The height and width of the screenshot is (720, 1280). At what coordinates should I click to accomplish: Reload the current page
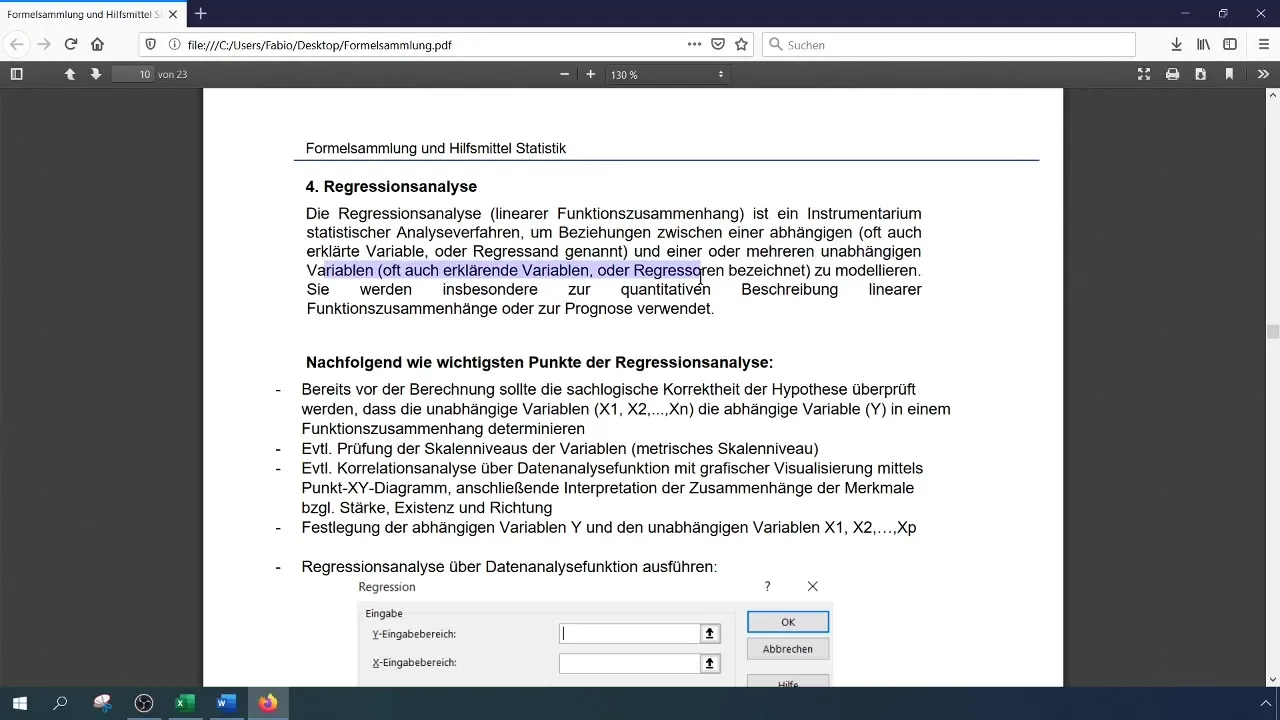point(71,44)
